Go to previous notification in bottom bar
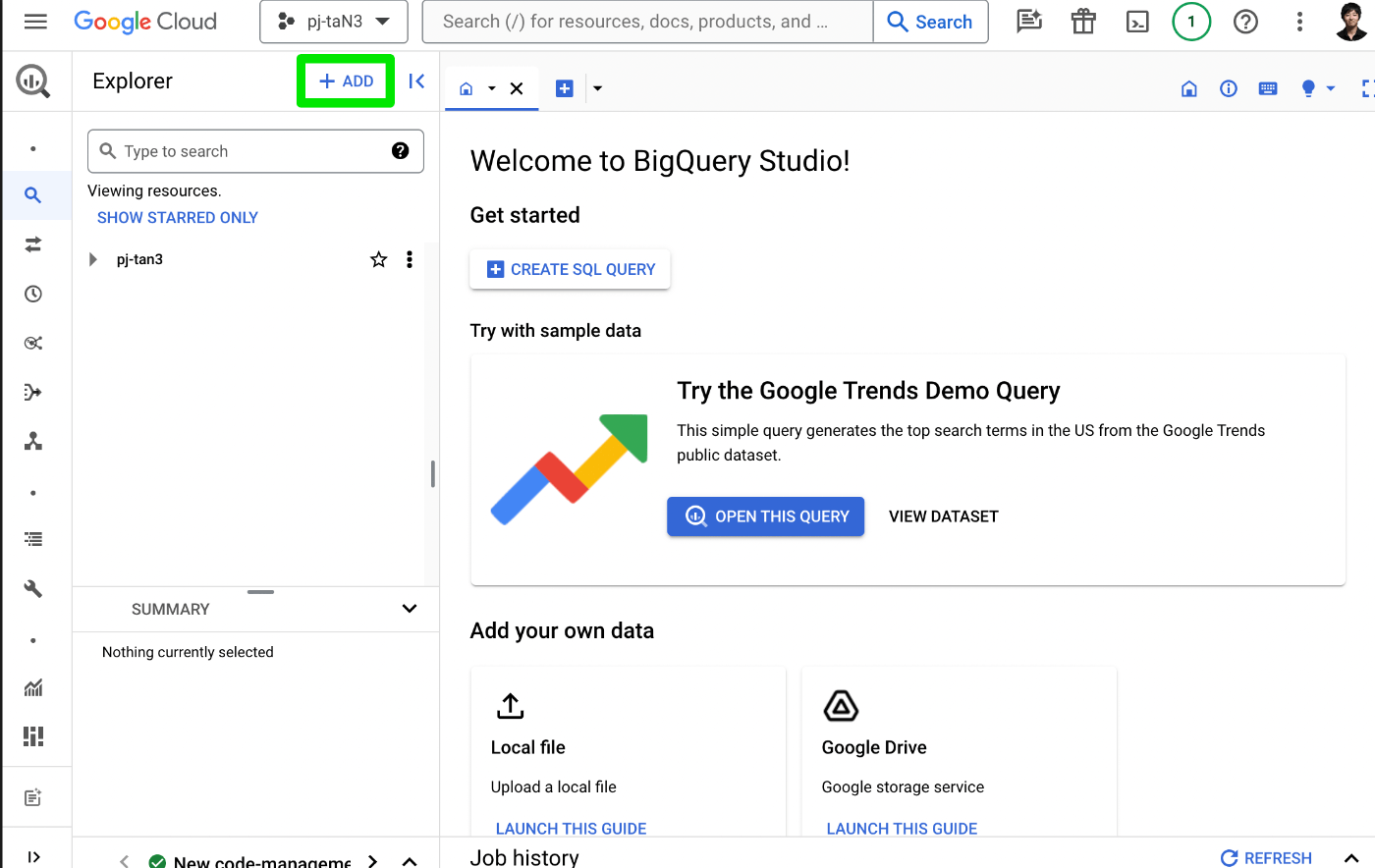 124,861
